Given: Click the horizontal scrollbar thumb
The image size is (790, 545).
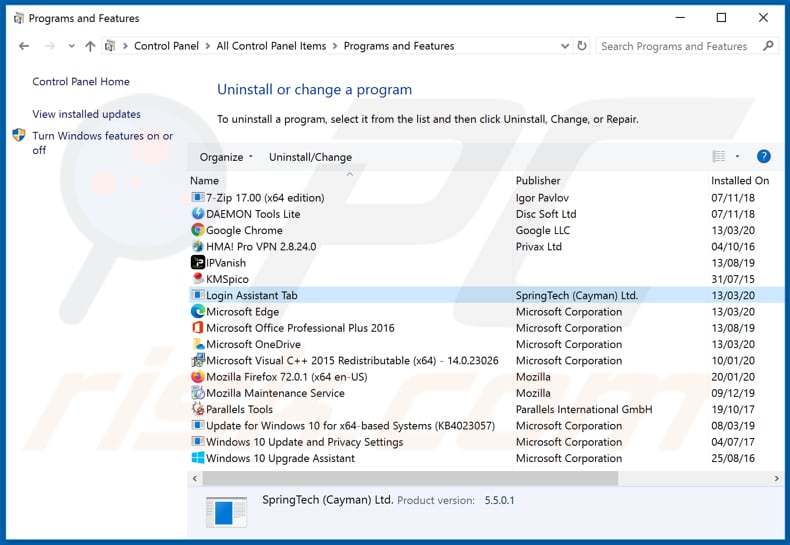Looking at the screenshot, I should 410,479.
